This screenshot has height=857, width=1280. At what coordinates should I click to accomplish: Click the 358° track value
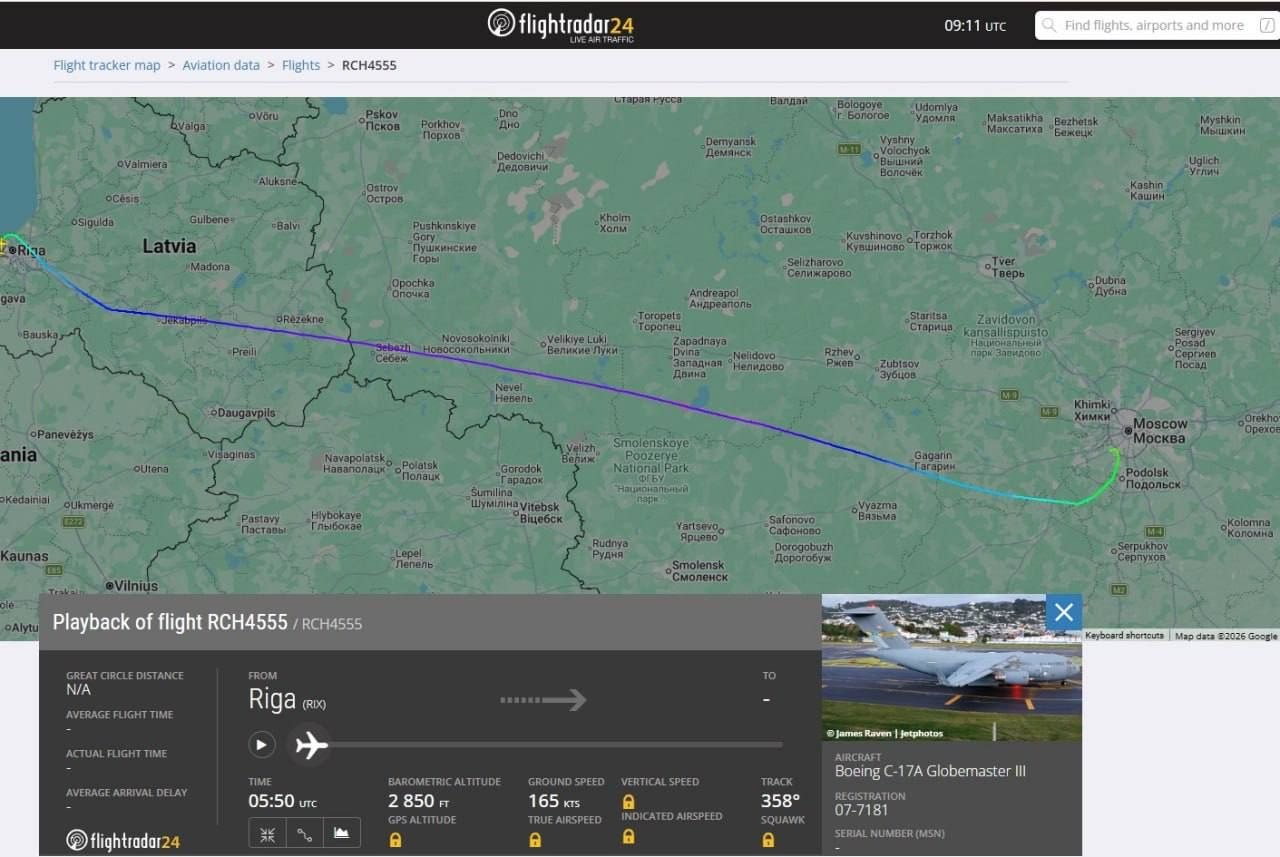pos(780,801)
